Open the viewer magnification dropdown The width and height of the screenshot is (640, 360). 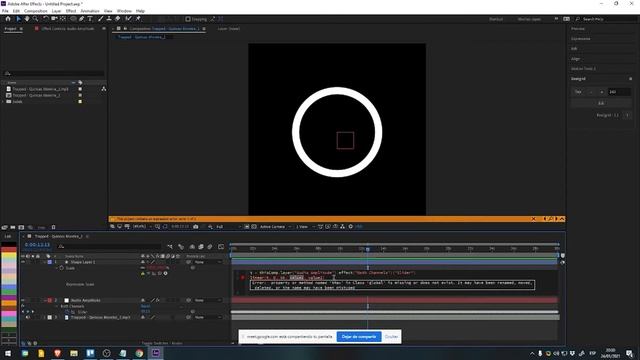pyautogui.click(x=142, y=227)
